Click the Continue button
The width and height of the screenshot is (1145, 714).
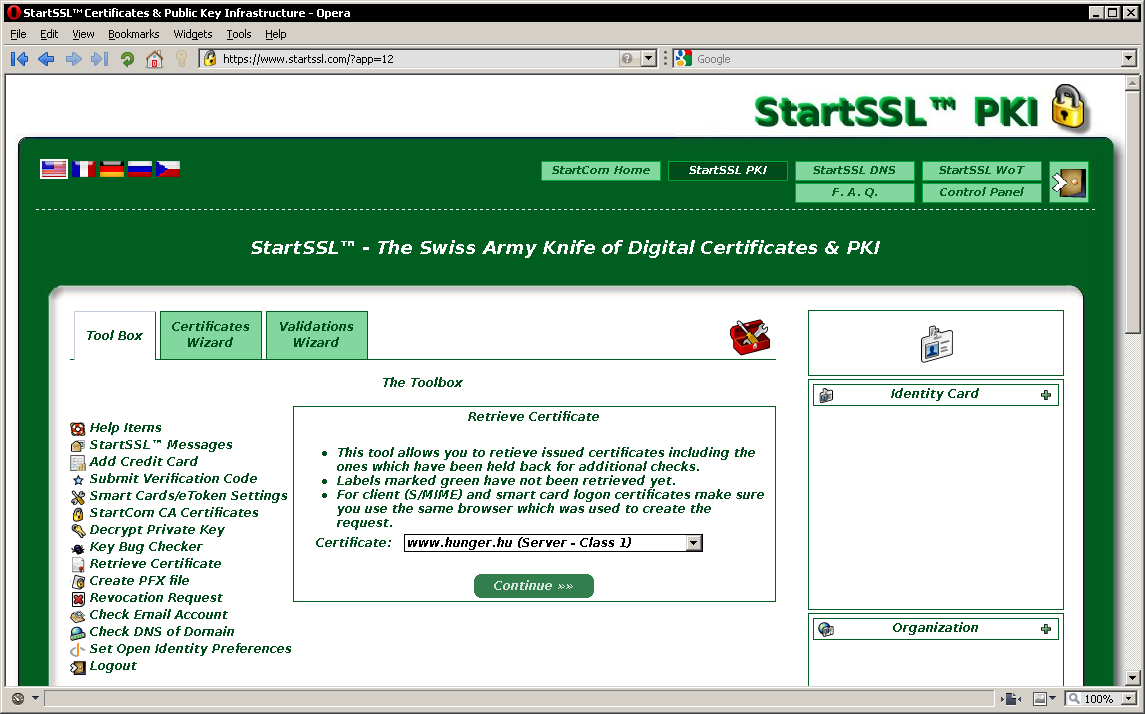click(x=534, y=586)
